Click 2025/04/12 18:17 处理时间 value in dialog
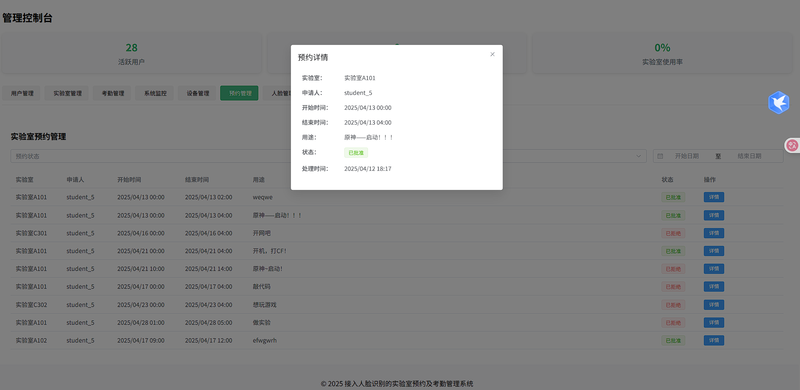800x390 pixels. point(368,168)
